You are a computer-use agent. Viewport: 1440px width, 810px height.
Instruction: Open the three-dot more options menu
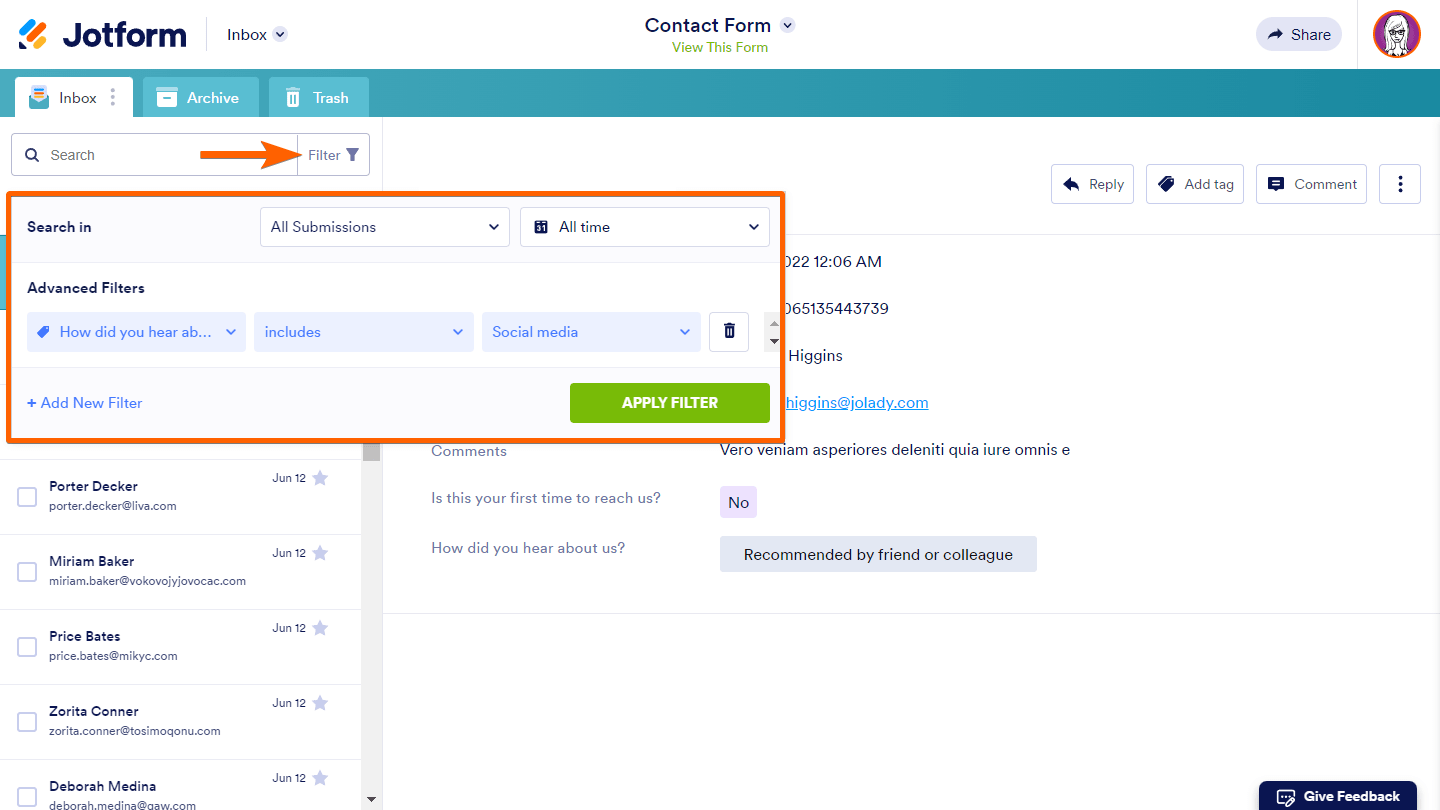pos(1399,184)
